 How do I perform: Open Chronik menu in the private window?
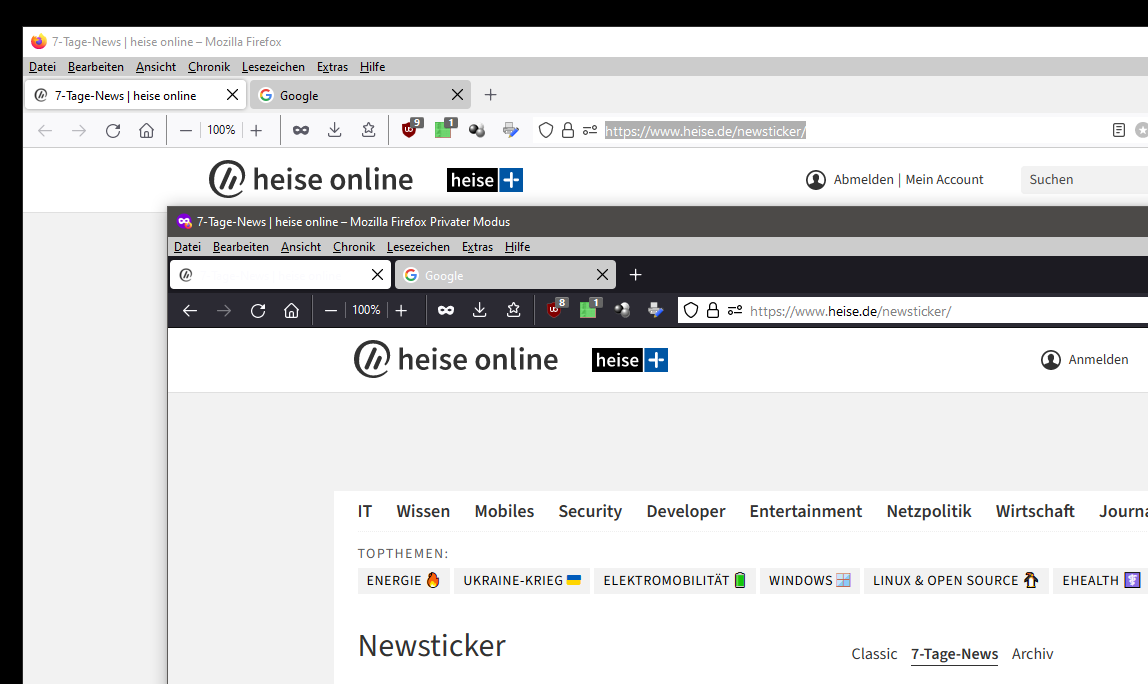click(354, 247)
